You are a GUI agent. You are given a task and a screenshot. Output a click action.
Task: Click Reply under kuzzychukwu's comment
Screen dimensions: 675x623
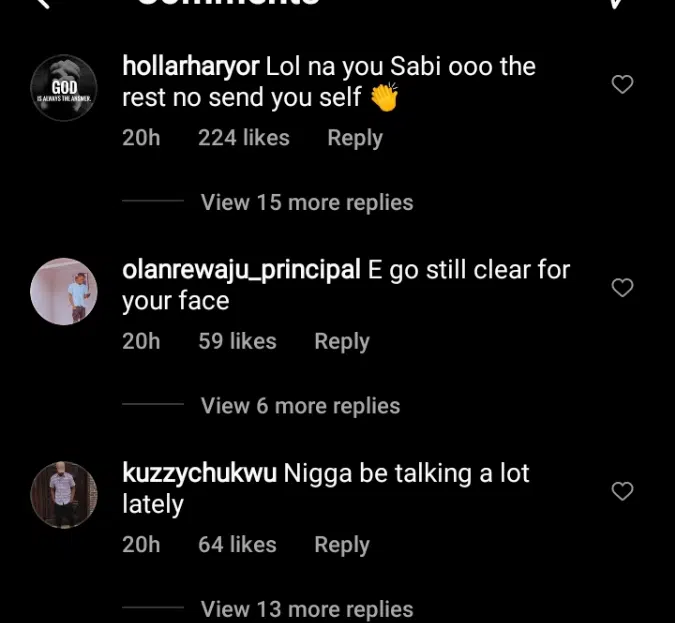pyautogui.click(x=342, y=545)
